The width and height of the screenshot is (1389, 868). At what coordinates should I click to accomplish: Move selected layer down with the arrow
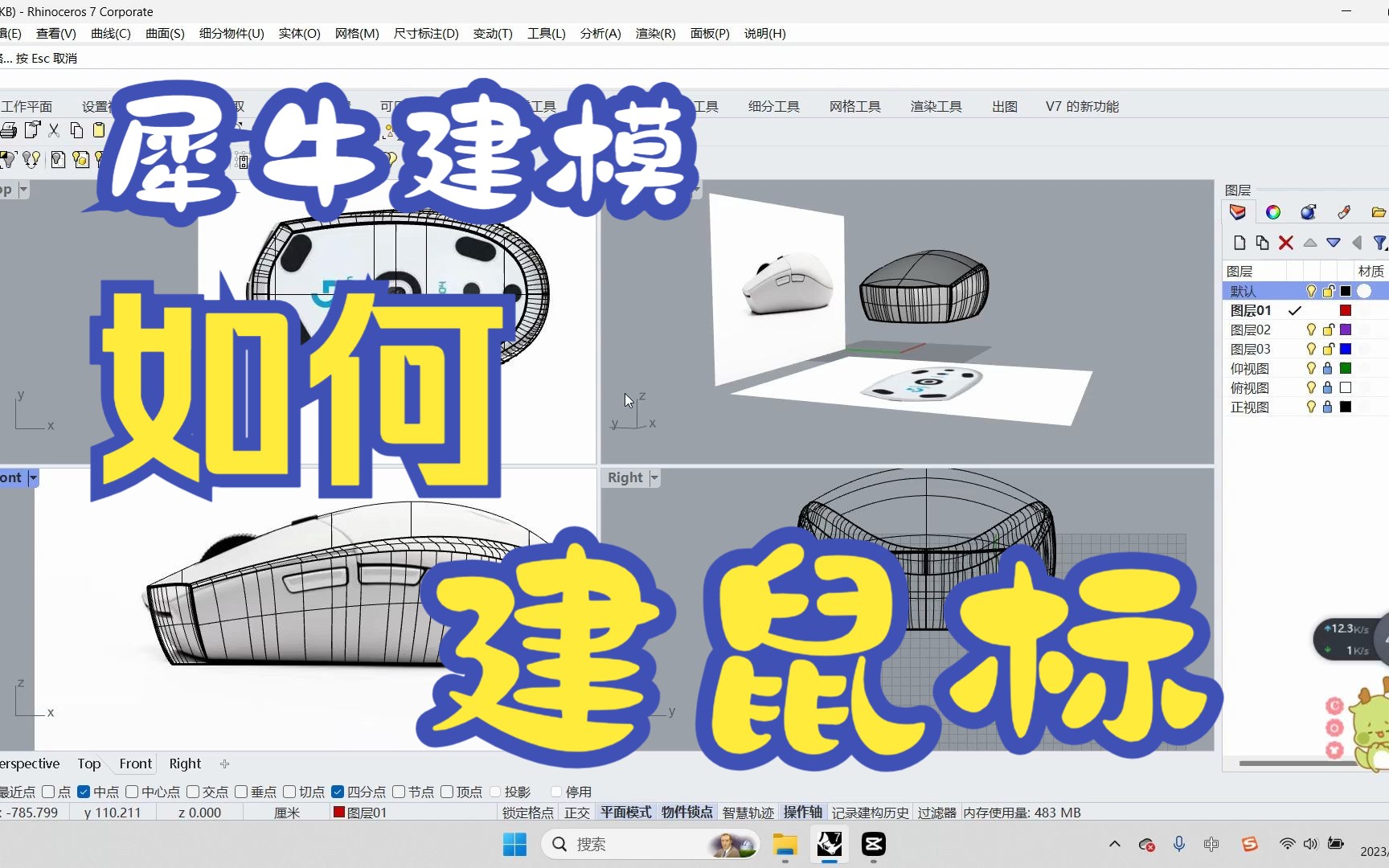pyautogui.click(x=1334, y=242)
